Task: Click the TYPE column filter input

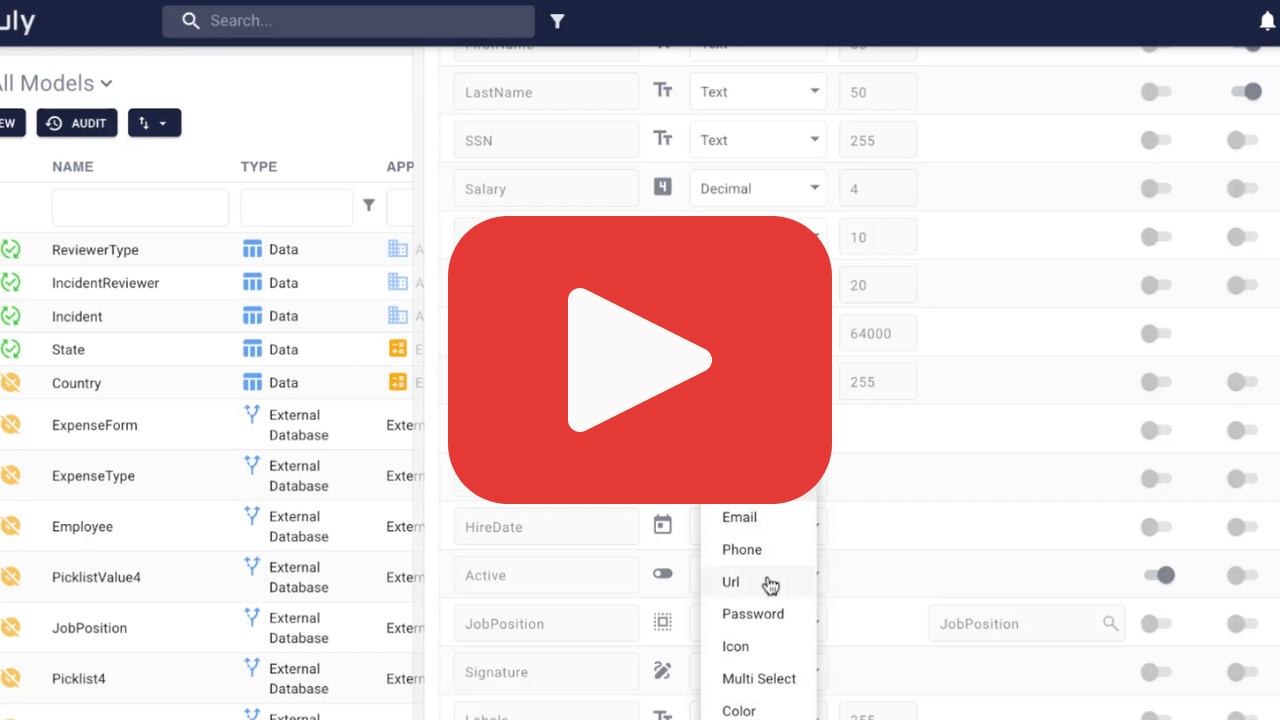Action: coord(297,207)
